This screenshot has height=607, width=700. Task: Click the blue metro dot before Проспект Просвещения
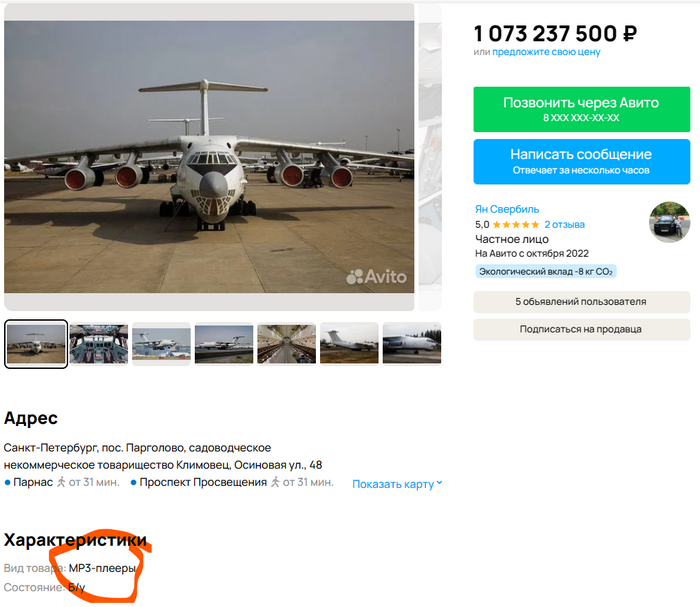pos(133,482)
